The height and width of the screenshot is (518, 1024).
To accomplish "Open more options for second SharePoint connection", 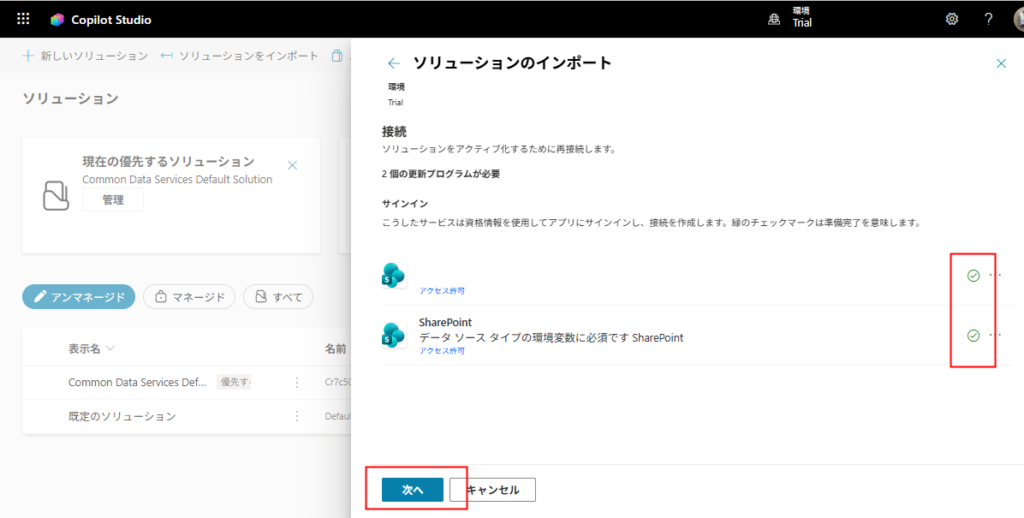I will tap(994, 336).
